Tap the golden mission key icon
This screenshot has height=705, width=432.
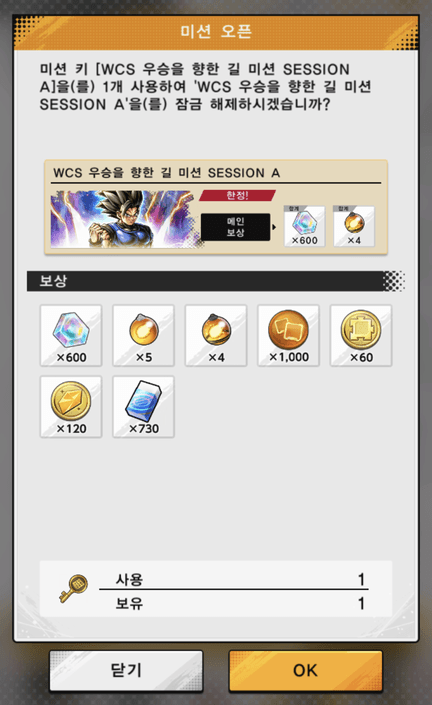point(73,588)
